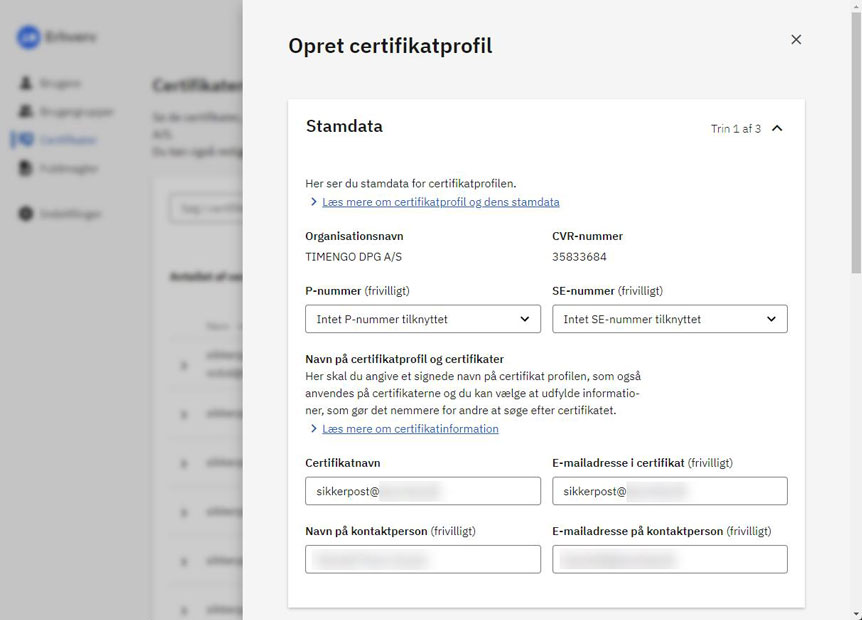Open link about certifikatprofil og dens stamdata

pyautogui.click(x=440, y=202)
